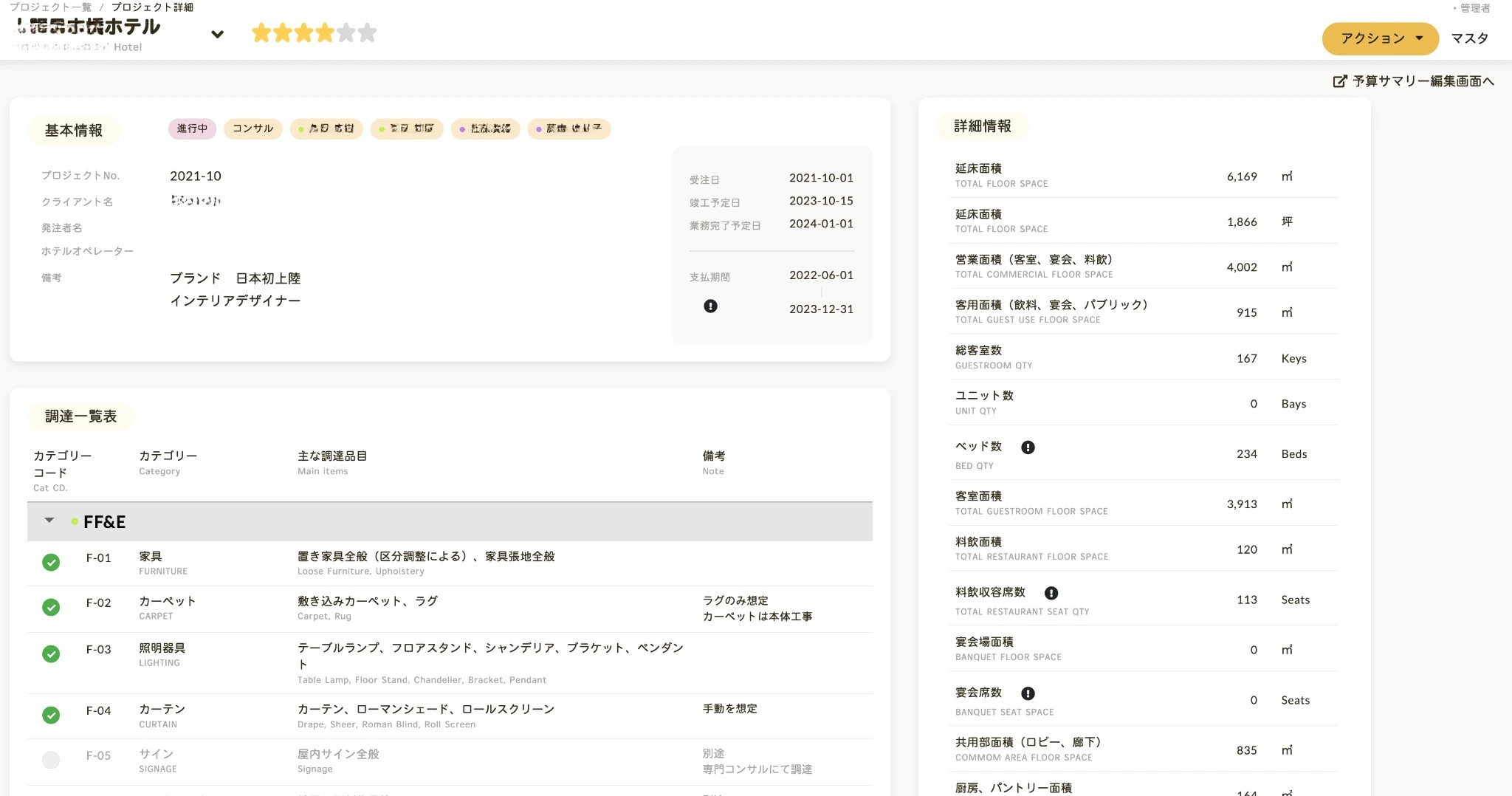Open the 予算サマリー編集画面へ link
The image size is (1512, 796).
(1423, 81)
